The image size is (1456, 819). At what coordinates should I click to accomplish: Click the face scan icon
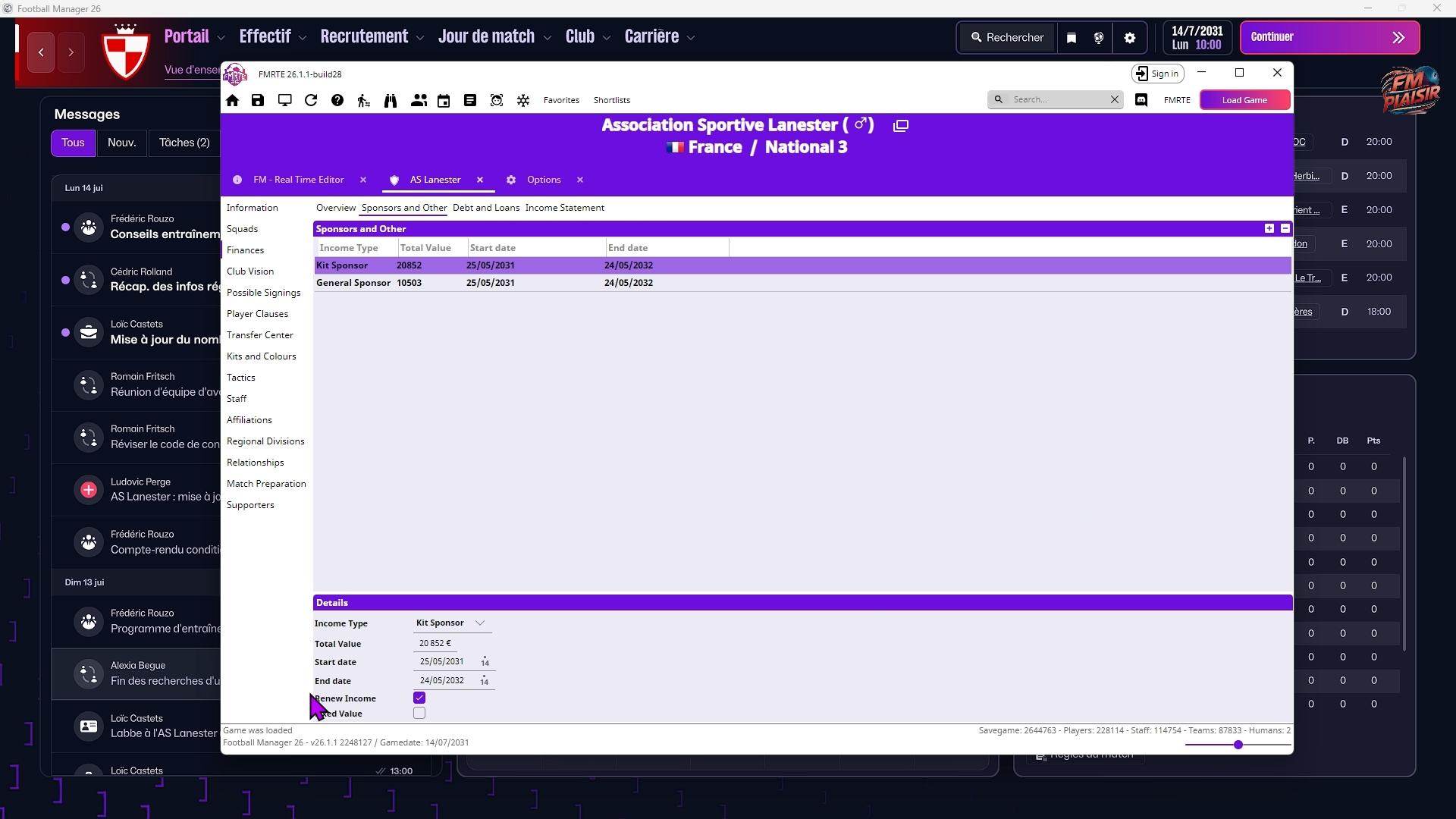click(x=497, y=100)
